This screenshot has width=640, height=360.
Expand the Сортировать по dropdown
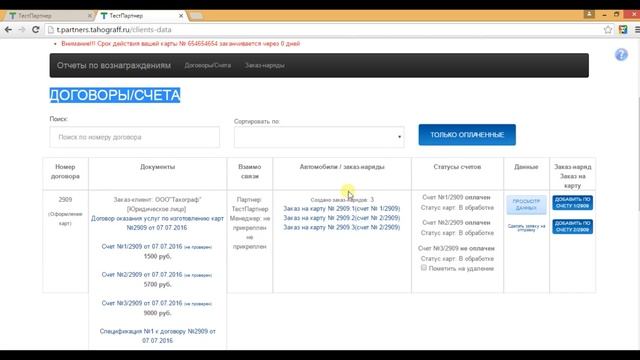(319, 137)
